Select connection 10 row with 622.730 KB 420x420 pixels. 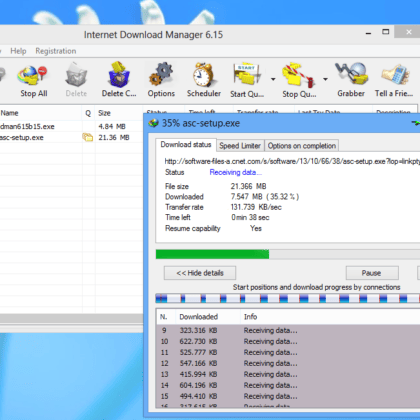click(x=288, y=341)
